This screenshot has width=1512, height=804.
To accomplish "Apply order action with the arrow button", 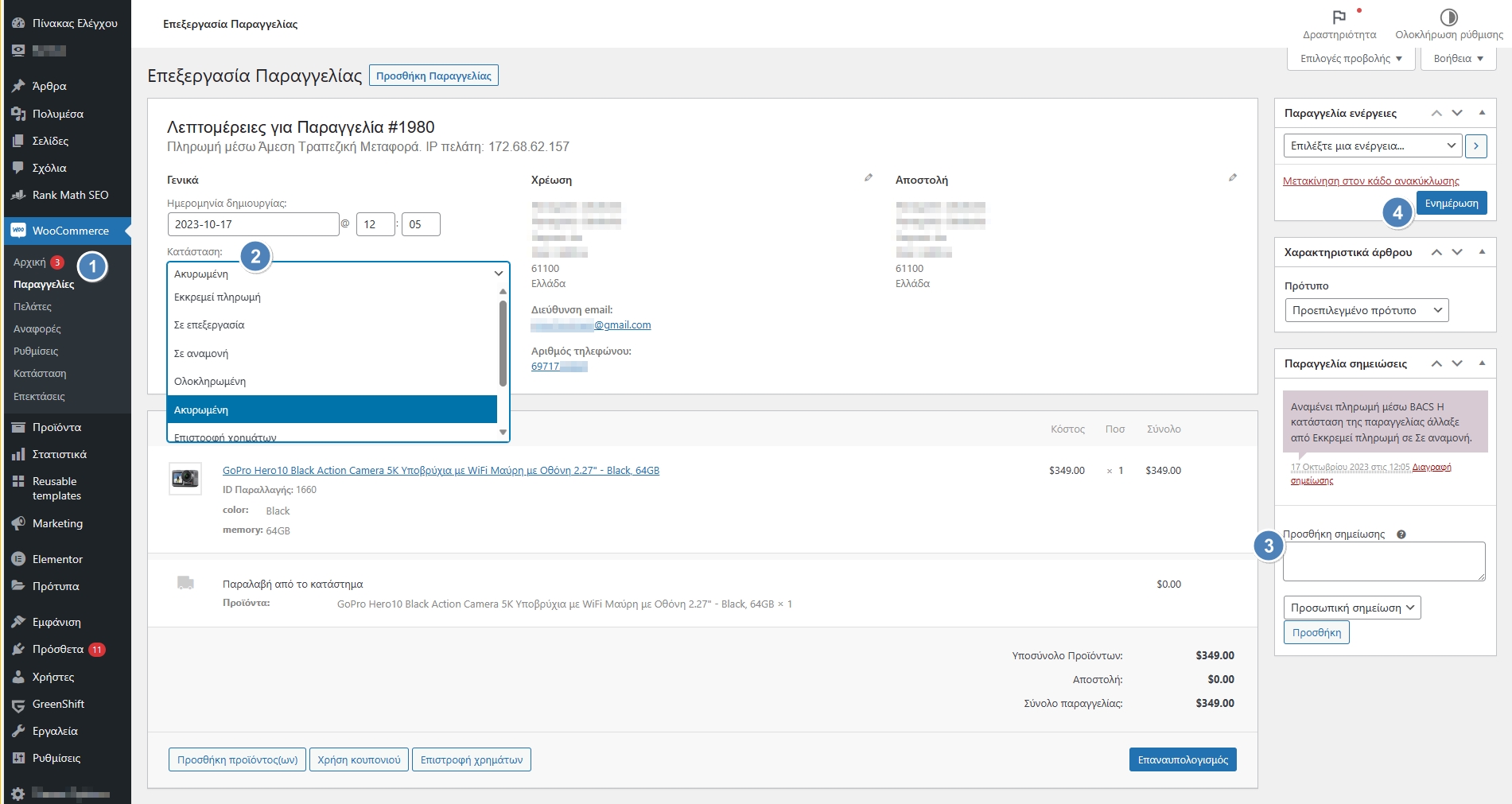I will 1476,146.
